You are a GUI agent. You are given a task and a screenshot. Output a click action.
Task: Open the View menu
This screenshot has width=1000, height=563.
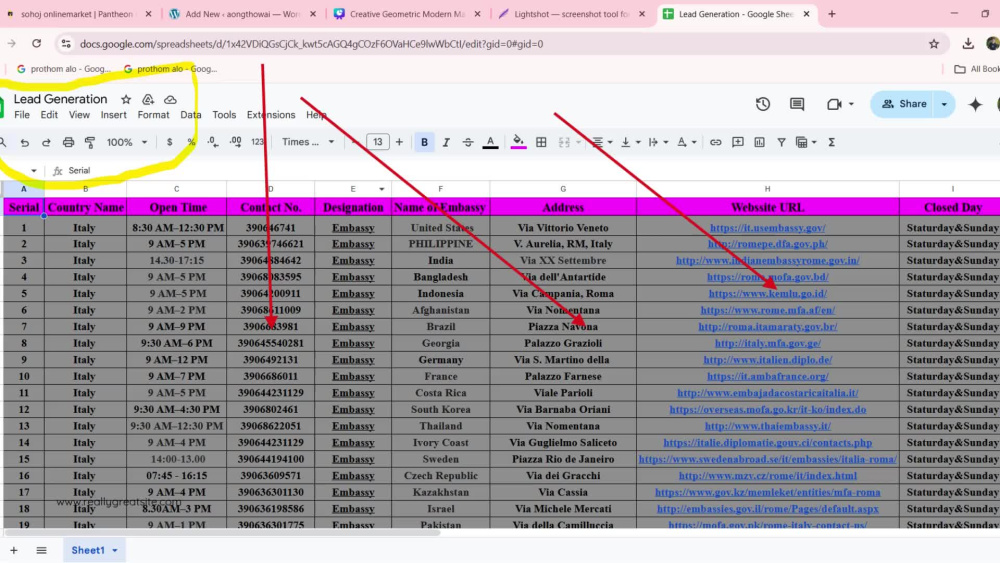pos(79,115)
